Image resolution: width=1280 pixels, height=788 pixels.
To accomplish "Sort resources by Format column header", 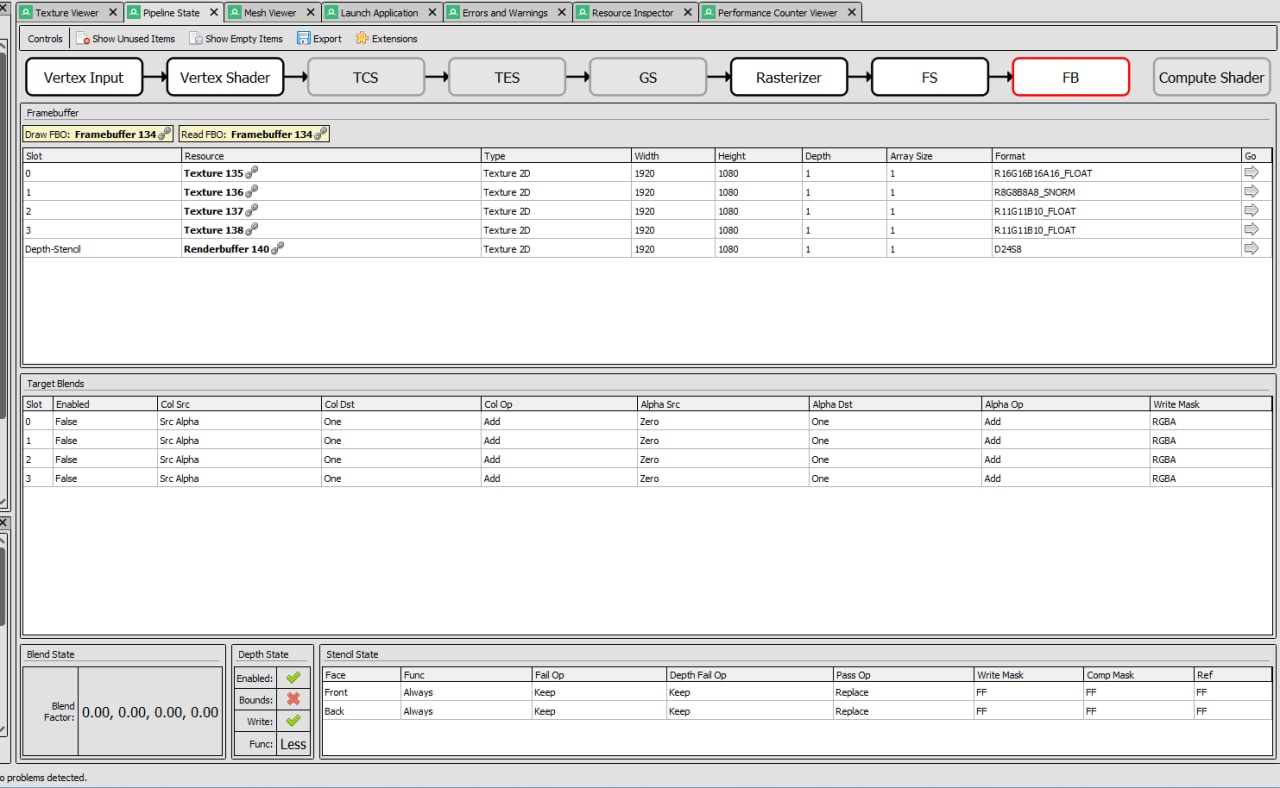I will (1010, 156).
